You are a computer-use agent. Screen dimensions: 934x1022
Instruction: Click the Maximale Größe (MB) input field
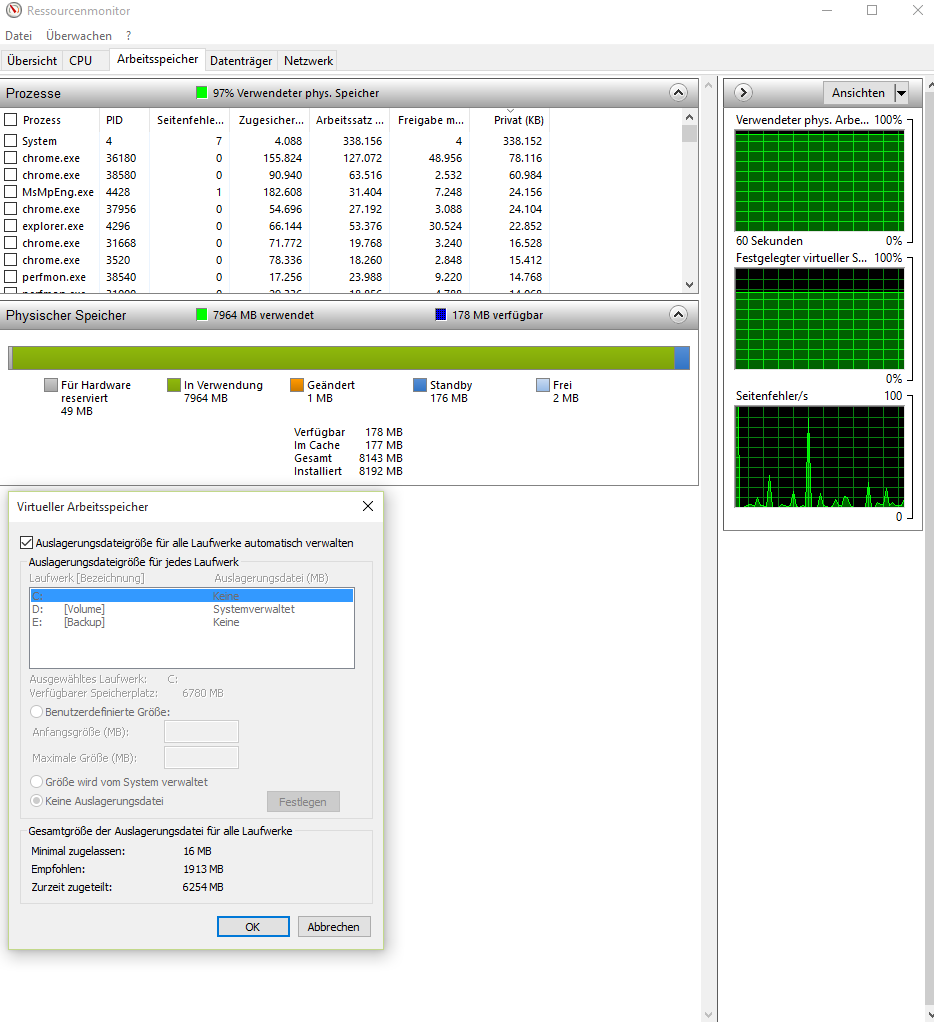tap(201, 757)
